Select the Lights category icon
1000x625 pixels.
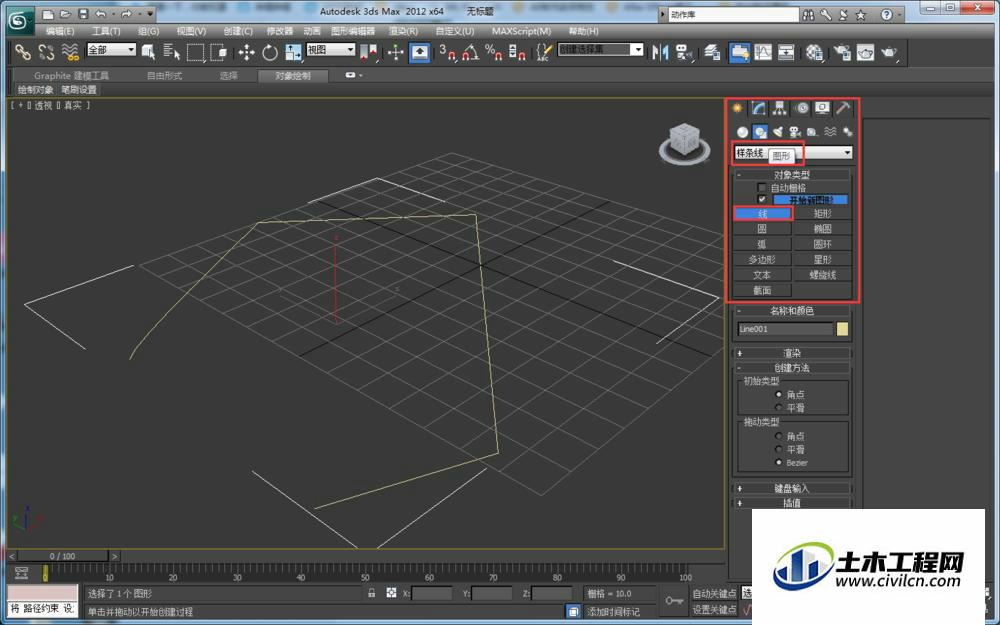[777, 132]
